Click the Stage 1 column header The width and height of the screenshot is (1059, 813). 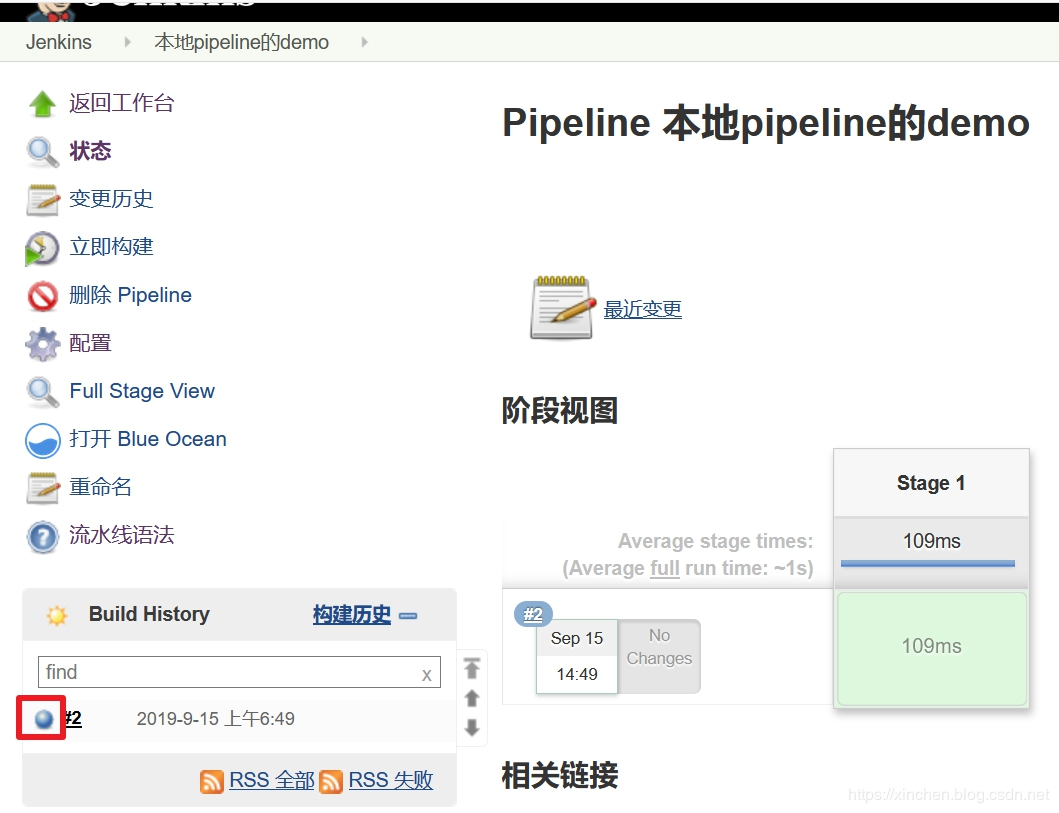pyautogui.click(x=931, y=483)
